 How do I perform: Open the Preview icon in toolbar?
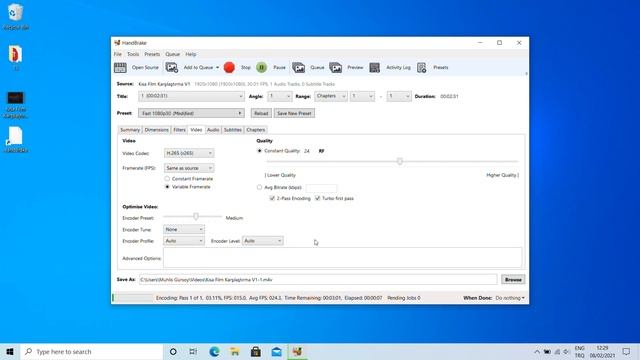tap(336, 67)
